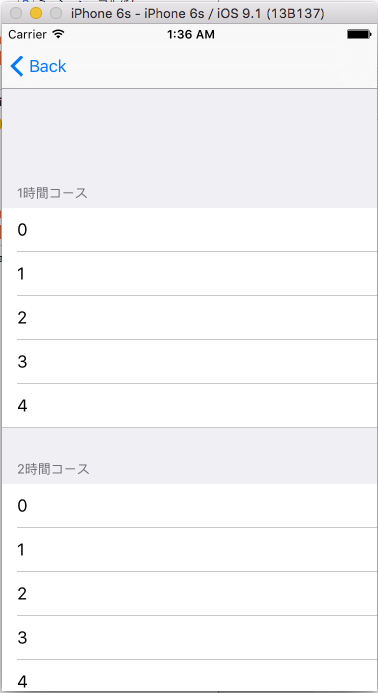Image resolution: width=378 pixels, height=693 pixels.
Task: Select row 1 under 2時間コース
Action: (x=190, y=549)
